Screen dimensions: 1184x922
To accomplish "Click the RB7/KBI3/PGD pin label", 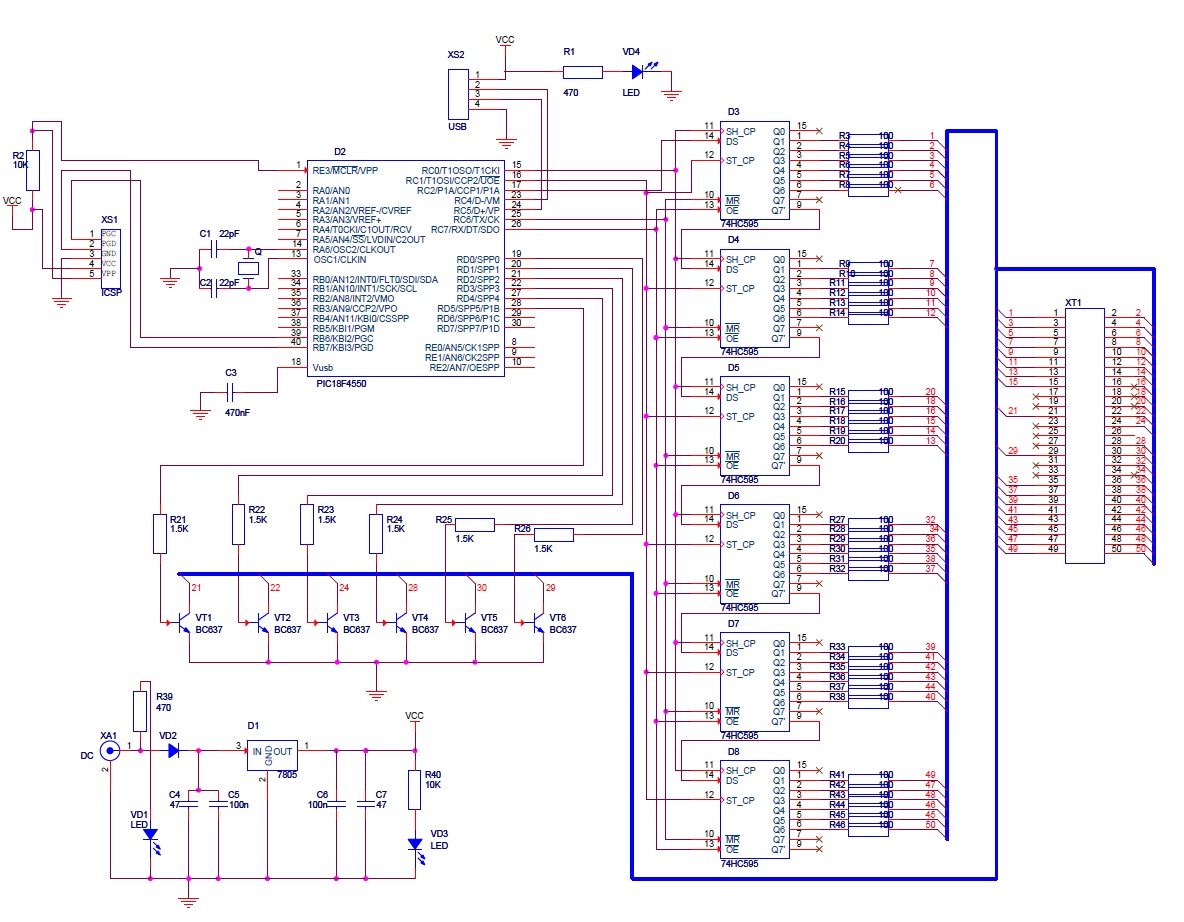I will pos(343,347).
